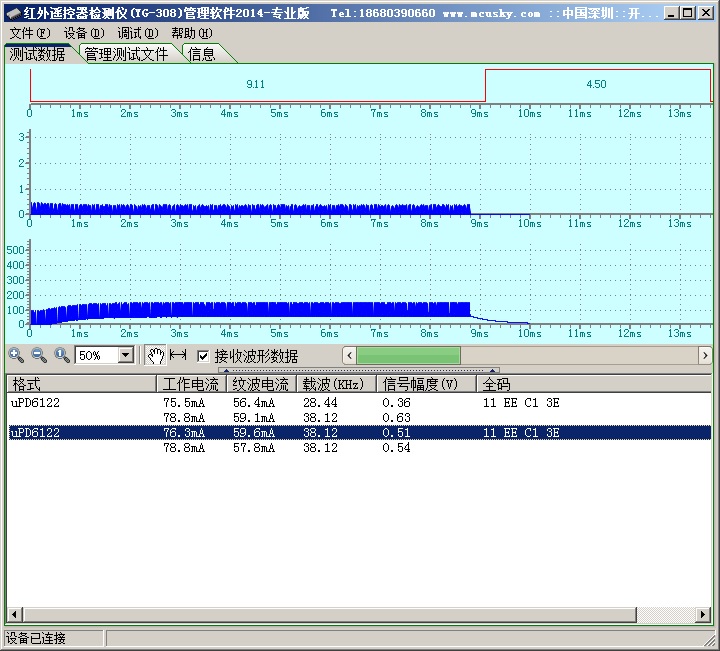Click the third magnifier zoom reset icon
Image resolution: width=720 pixels, height=651 pixels.
click(x=62, y=355)
